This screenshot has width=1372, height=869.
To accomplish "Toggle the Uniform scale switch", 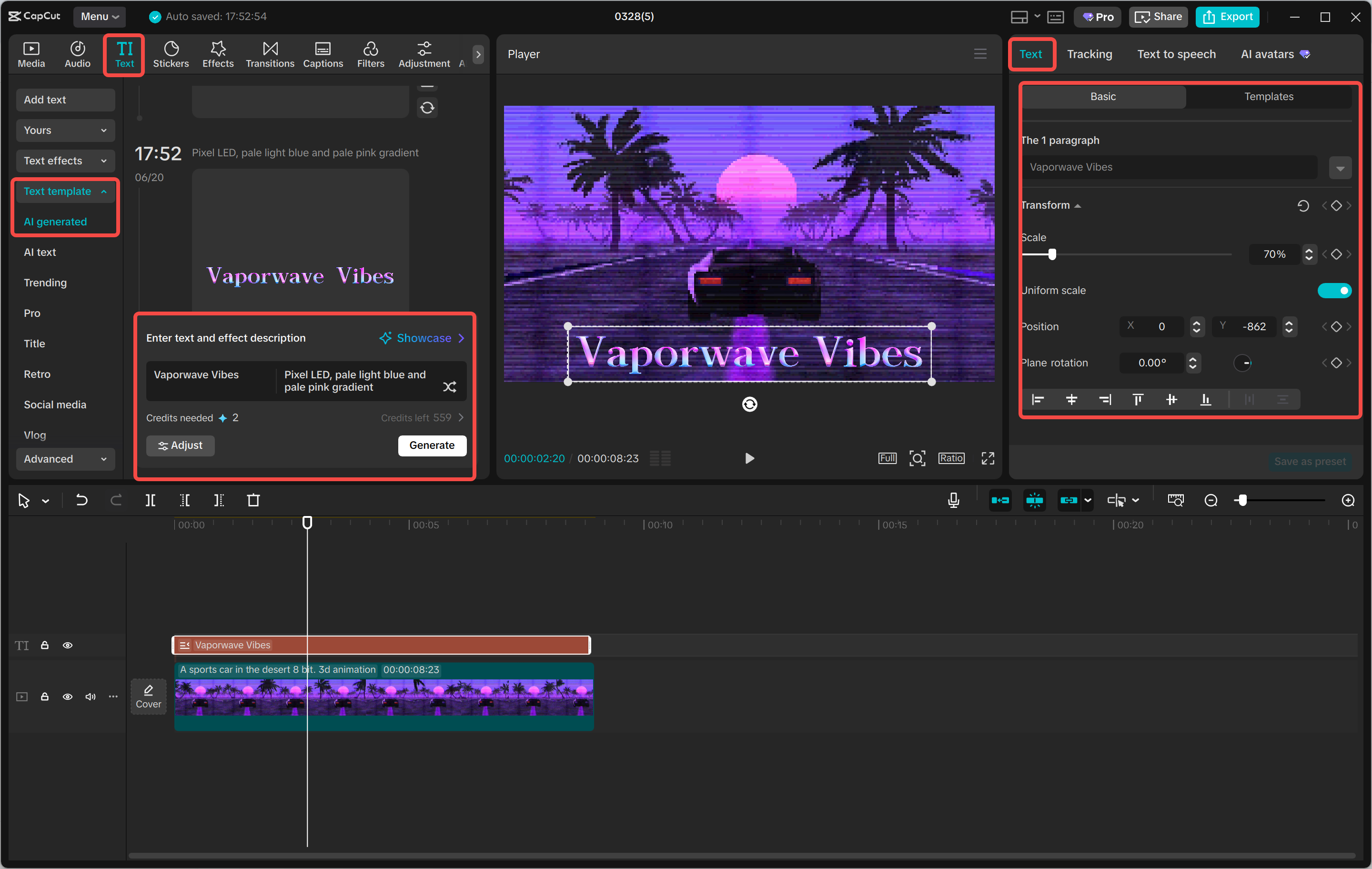I will tap(1334, 291).
